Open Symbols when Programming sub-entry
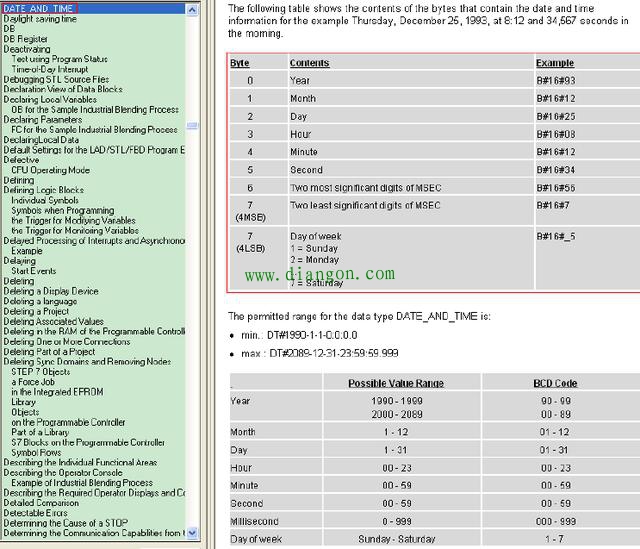 pos(63,210)
